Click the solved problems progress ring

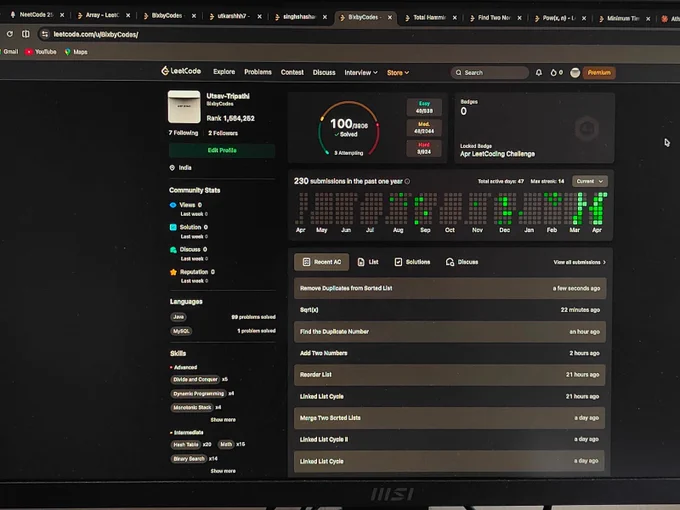pyautogui.click(x=349, y=129)
